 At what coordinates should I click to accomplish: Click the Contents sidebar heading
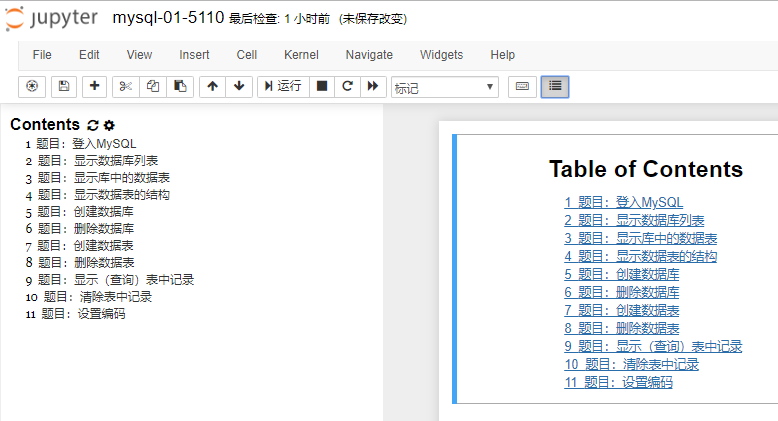point(45,125)
